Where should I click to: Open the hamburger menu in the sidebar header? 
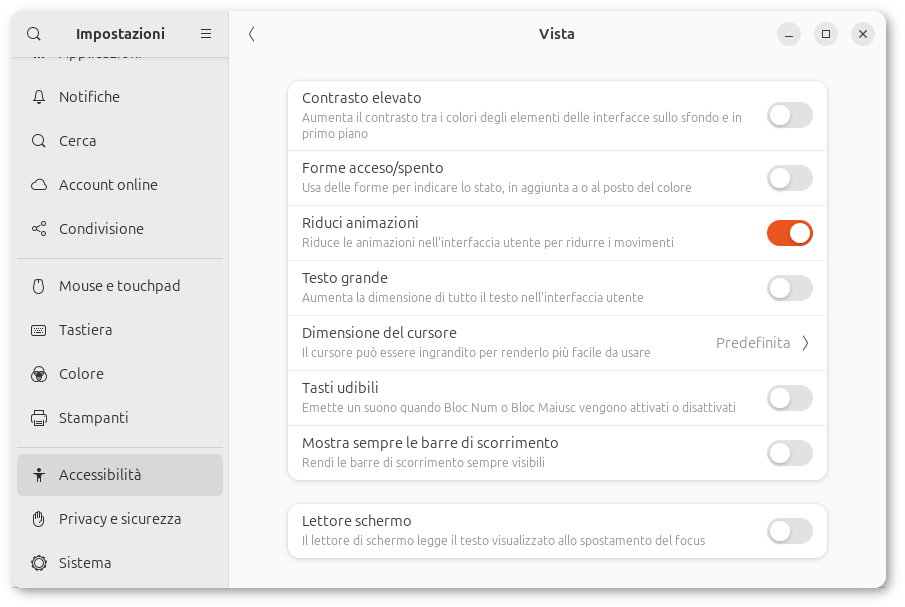[x=206, y=34]
